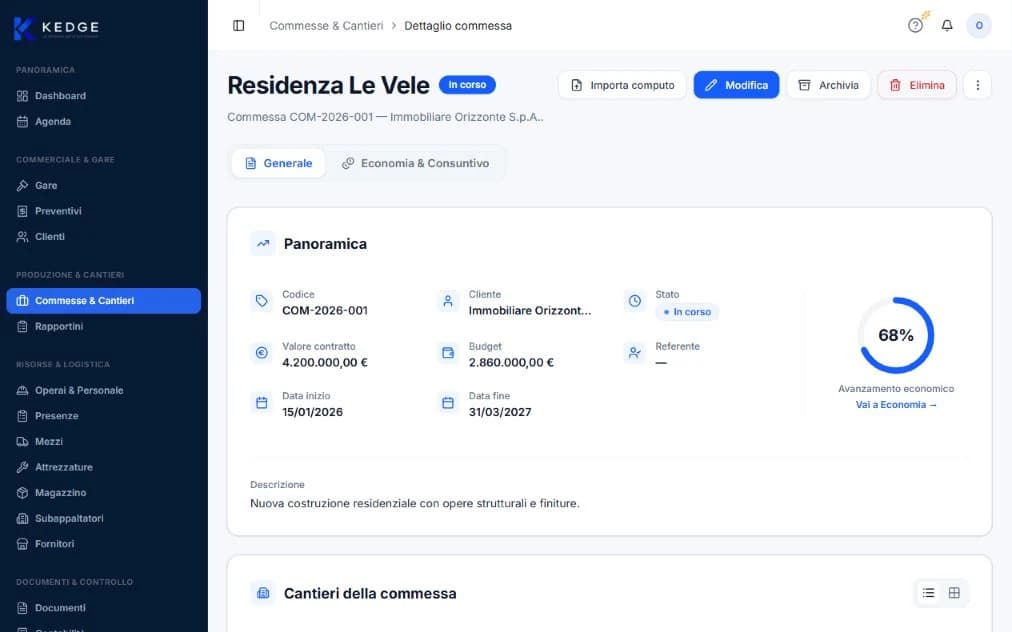Switch cantieri to list view
Screen dimensions: 1012x632
[928, 593]
